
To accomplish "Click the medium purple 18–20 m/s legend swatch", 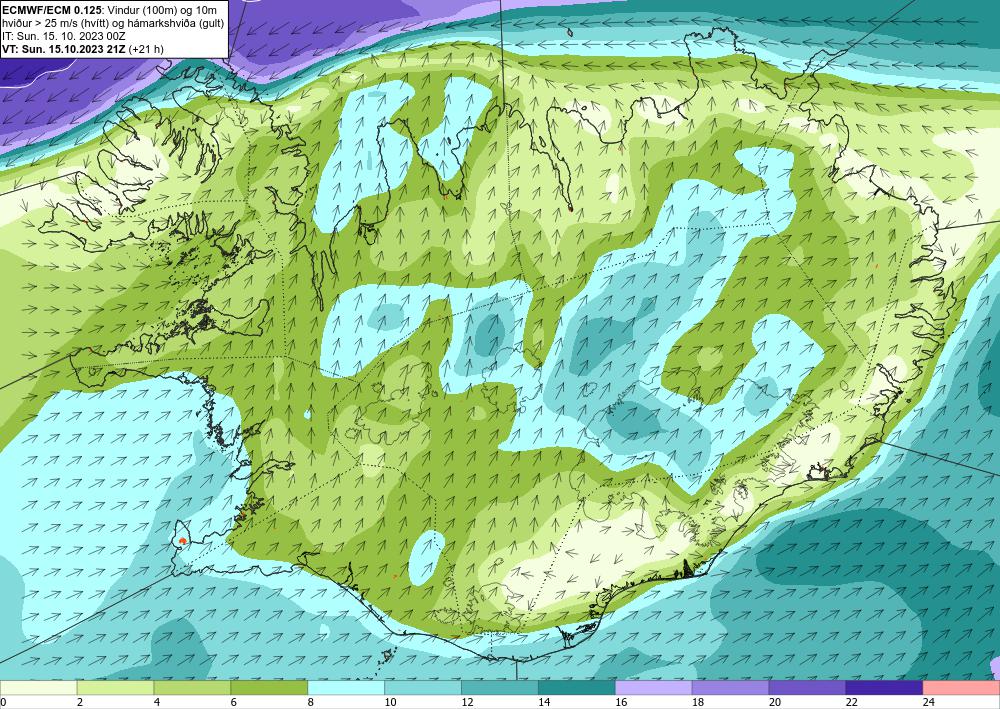I will click(x=730, y=688).
